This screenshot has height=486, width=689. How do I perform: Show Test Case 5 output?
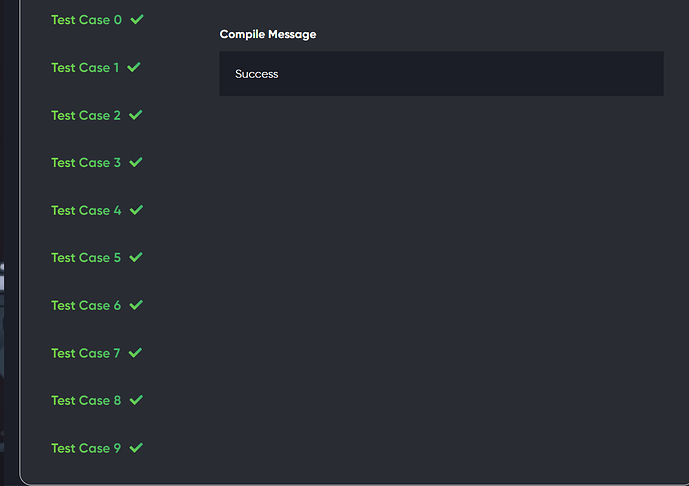click(x=86, y=258)
